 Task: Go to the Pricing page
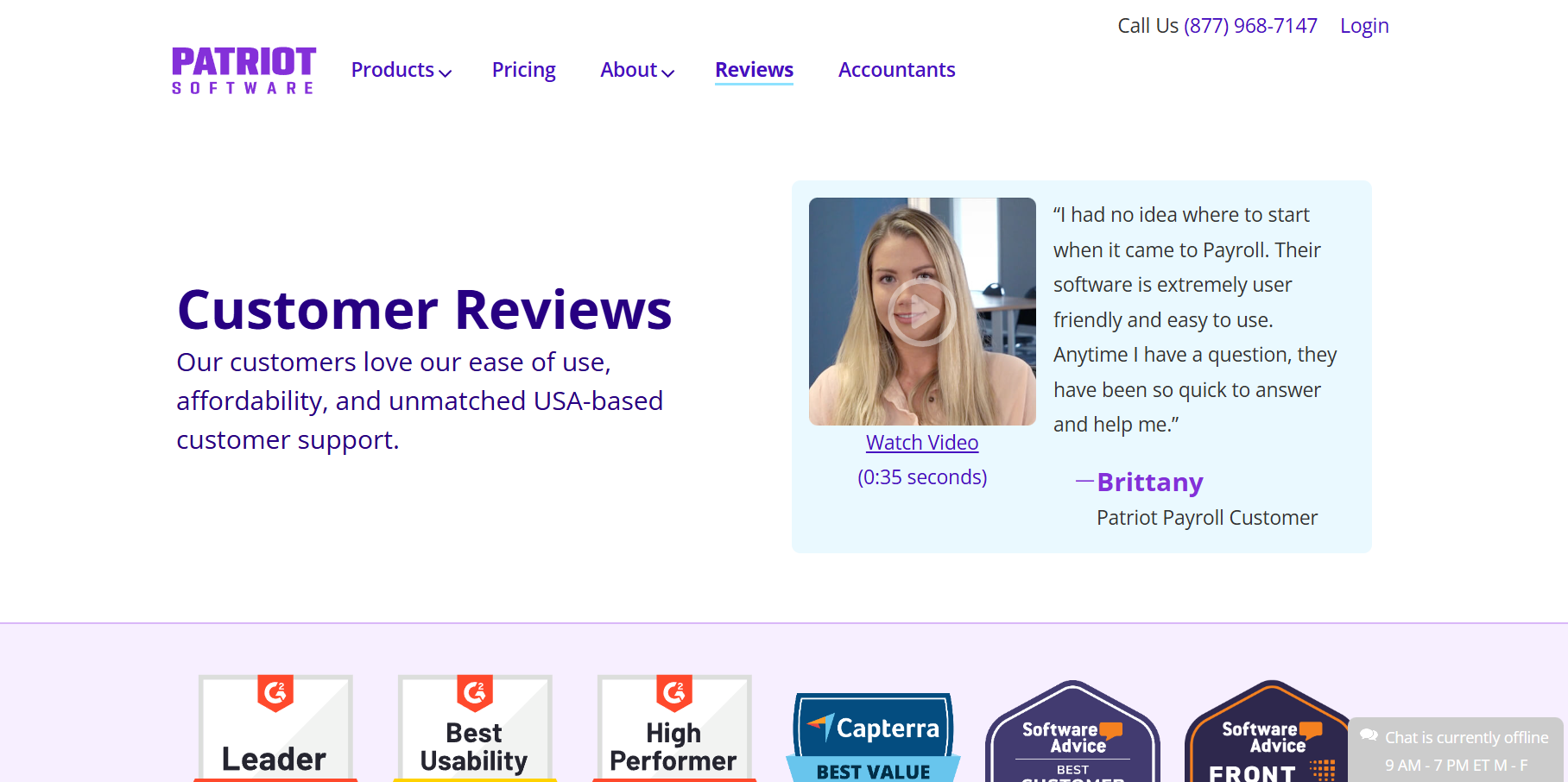coord(523,70)
